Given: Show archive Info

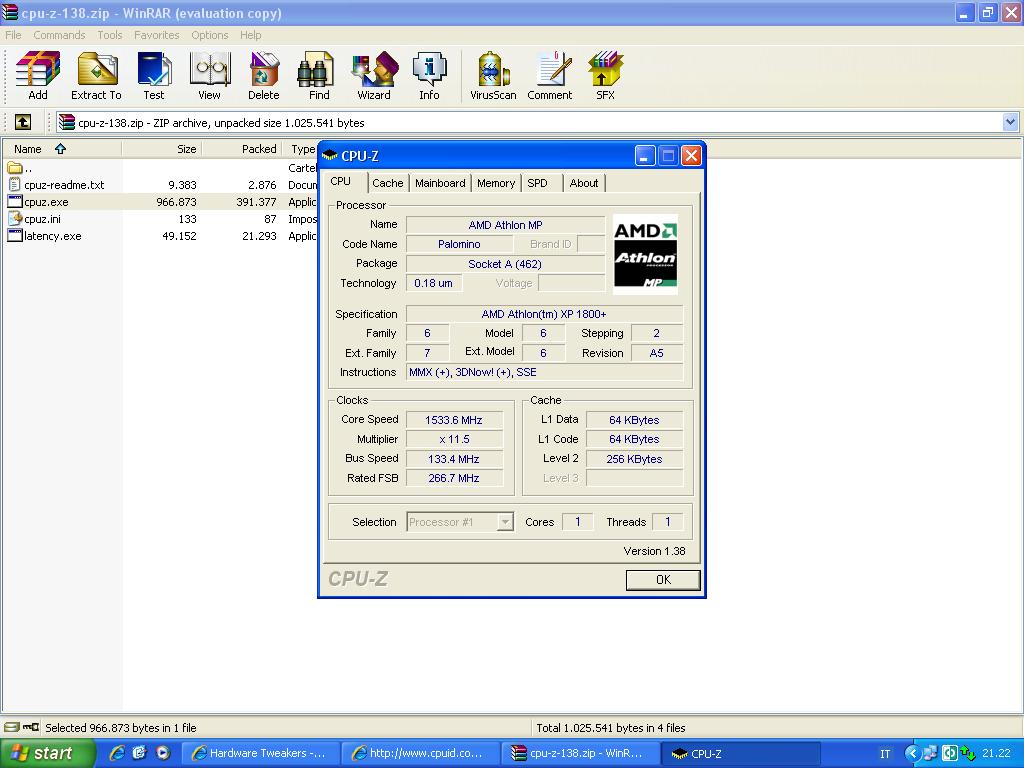Looking at the screenshot, I should [x=430, y=76].
